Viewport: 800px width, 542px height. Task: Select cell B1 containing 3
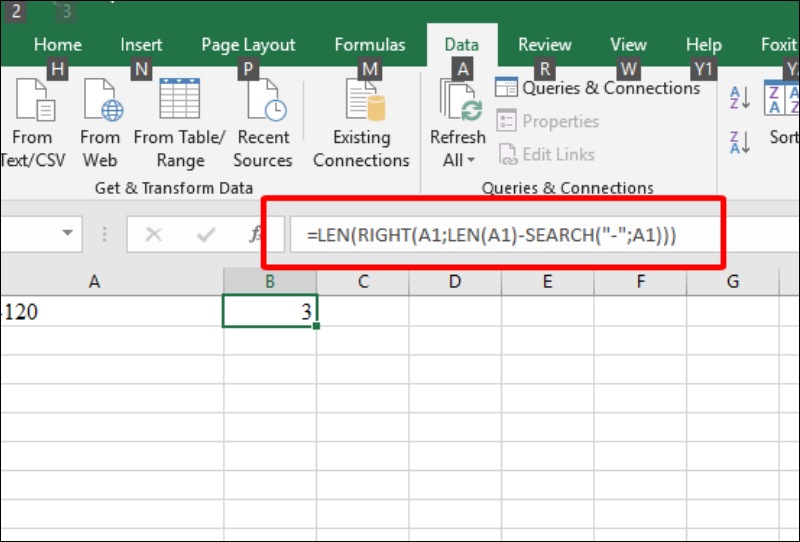click(270, 312)
